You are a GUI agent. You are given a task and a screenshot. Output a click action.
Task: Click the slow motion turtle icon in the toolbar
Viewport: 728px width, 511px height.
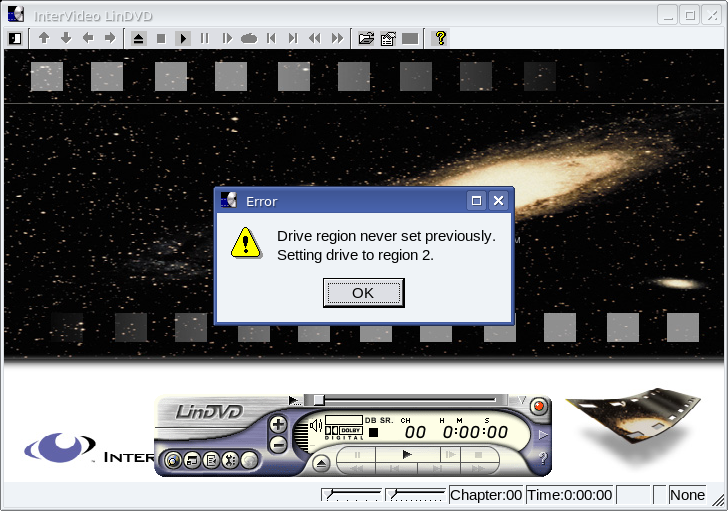click(249, 38)
